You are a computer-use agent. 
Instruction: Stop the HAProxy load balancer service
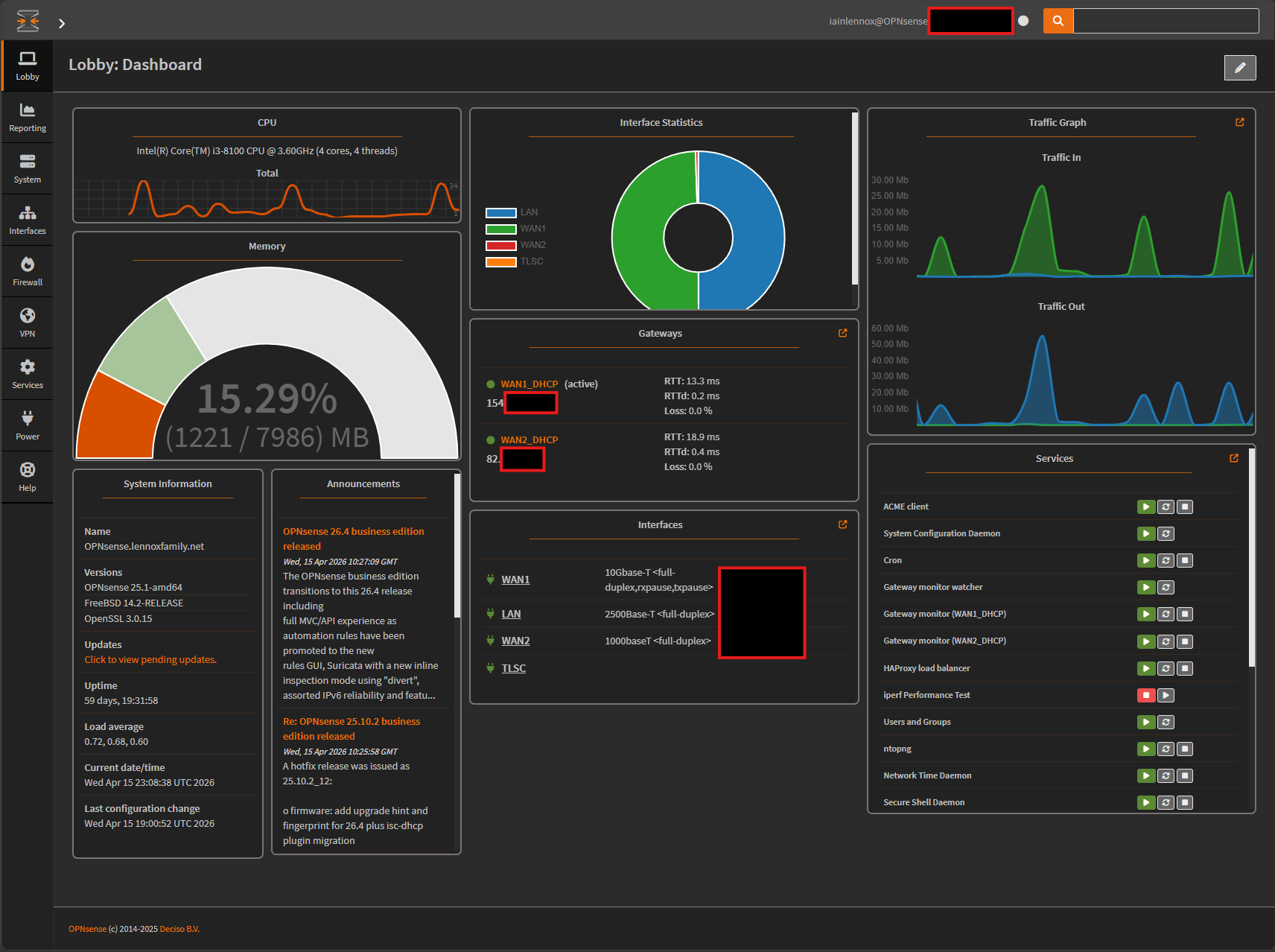click(1185, 669)
